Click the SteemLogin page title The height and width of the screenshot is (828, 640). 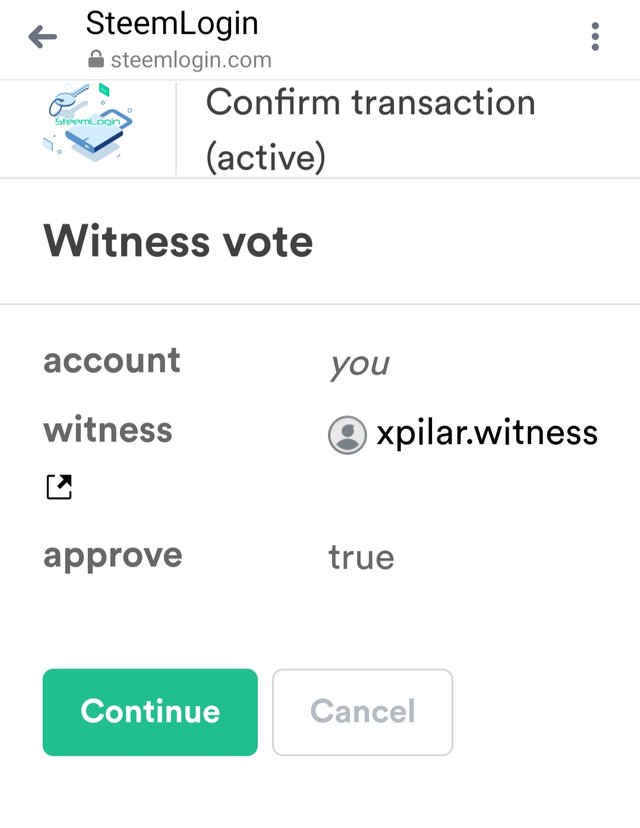tap(172, 23)
